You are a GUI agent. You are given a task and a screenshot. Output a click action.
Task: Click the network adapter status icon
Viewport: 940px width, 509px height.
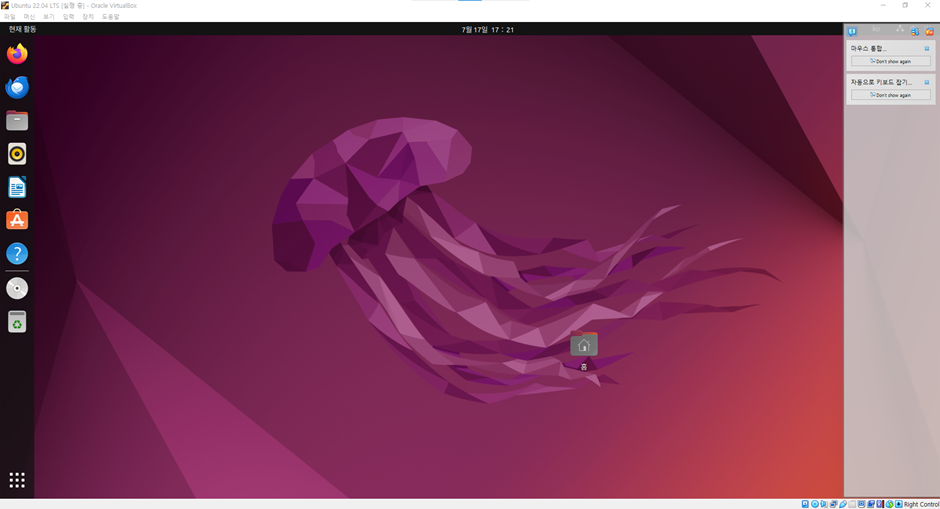pos(833,504)
